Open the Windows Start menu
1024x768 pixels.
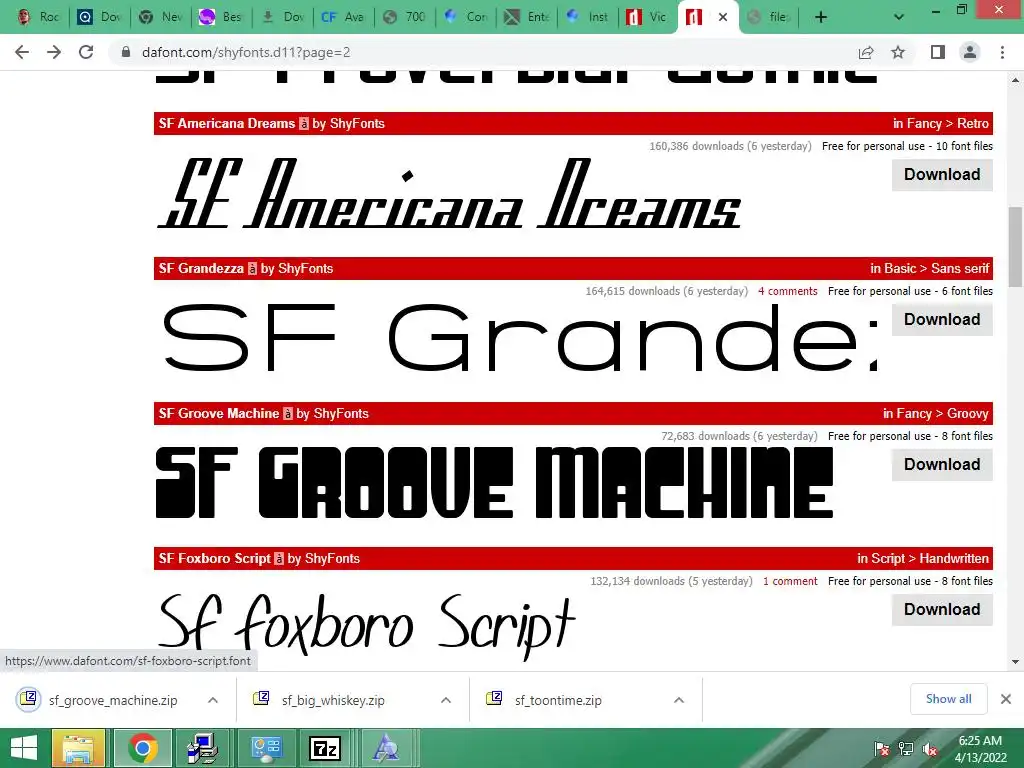(24, 748)
